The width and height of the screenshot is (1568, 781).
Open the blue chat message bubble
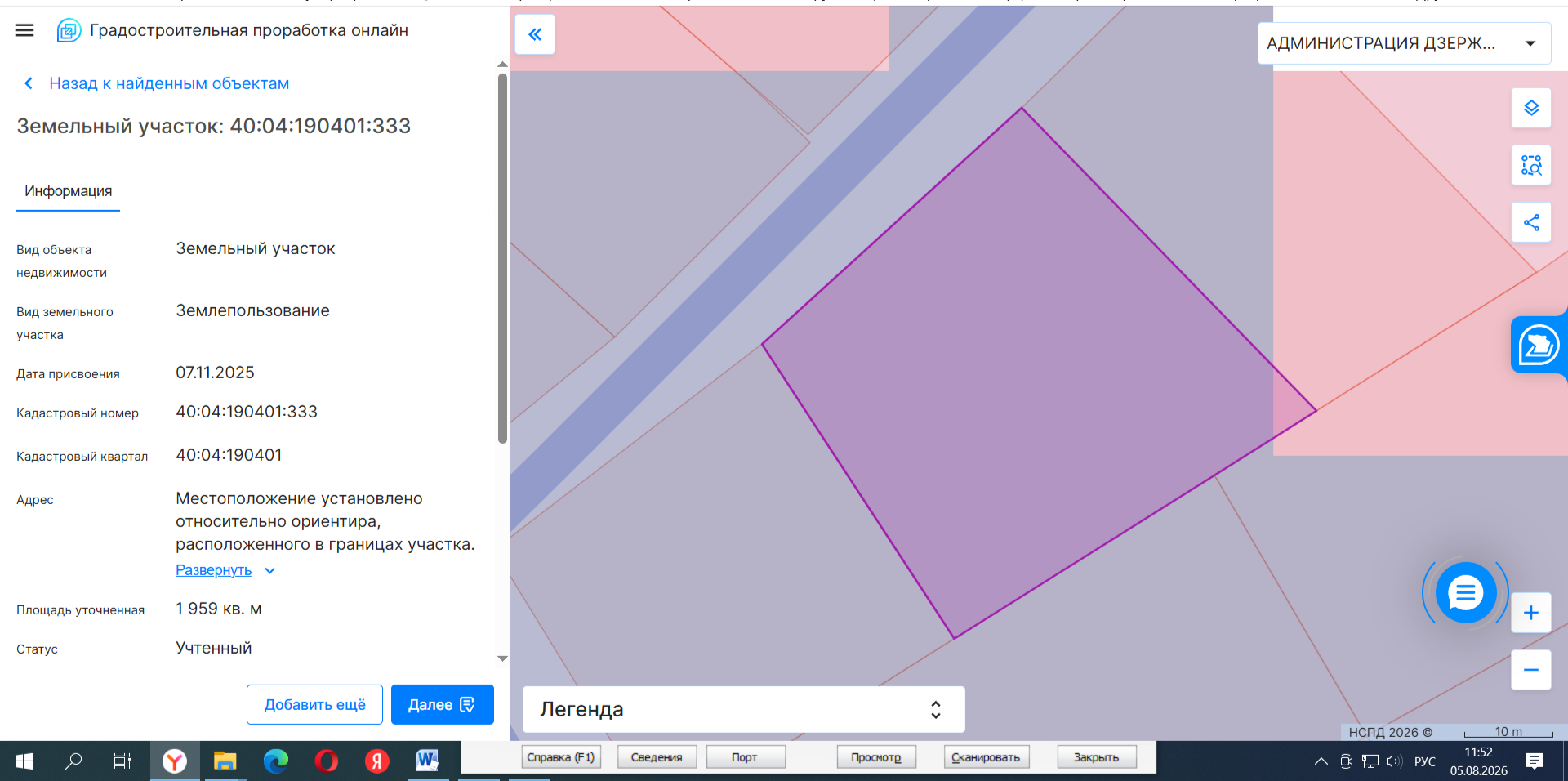click(x=1466, y=593)
